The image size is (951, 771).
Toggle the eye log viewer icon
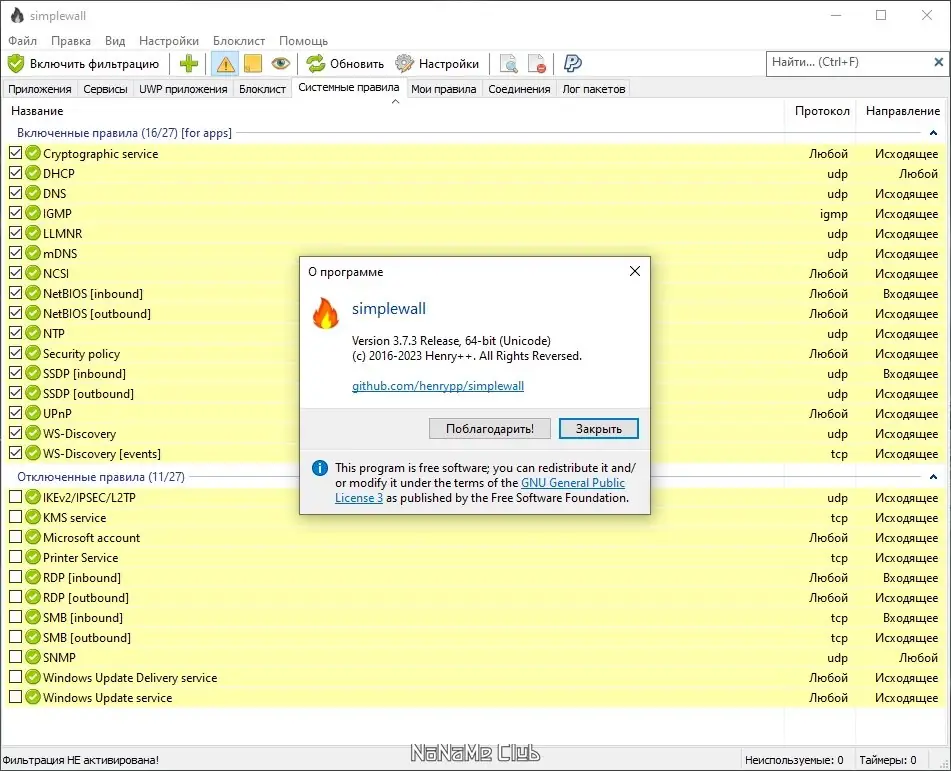280,63
